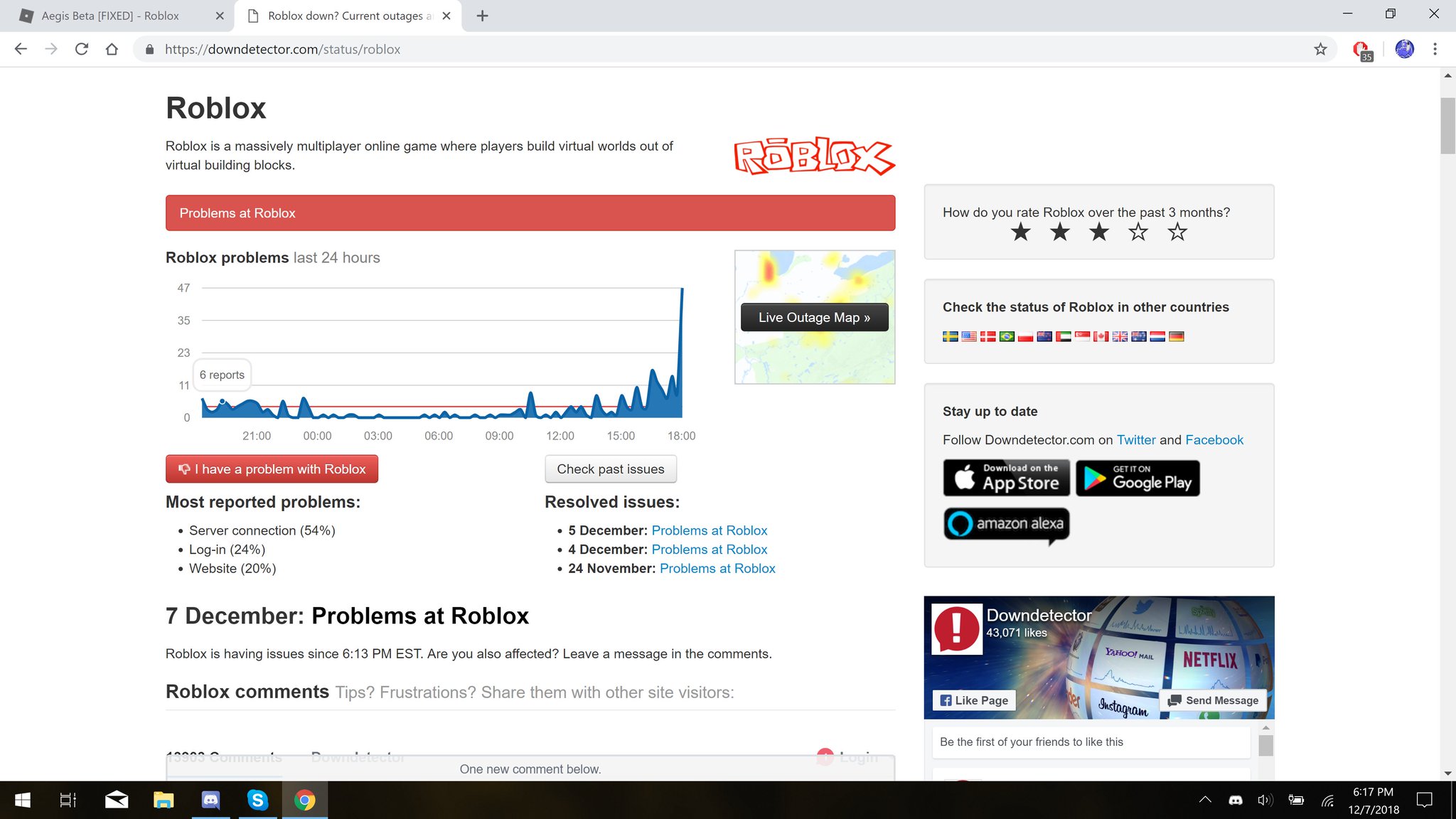Rate Roblox with the fifth star
This screenshot has height=819, width=1456.
[1177, 232]
